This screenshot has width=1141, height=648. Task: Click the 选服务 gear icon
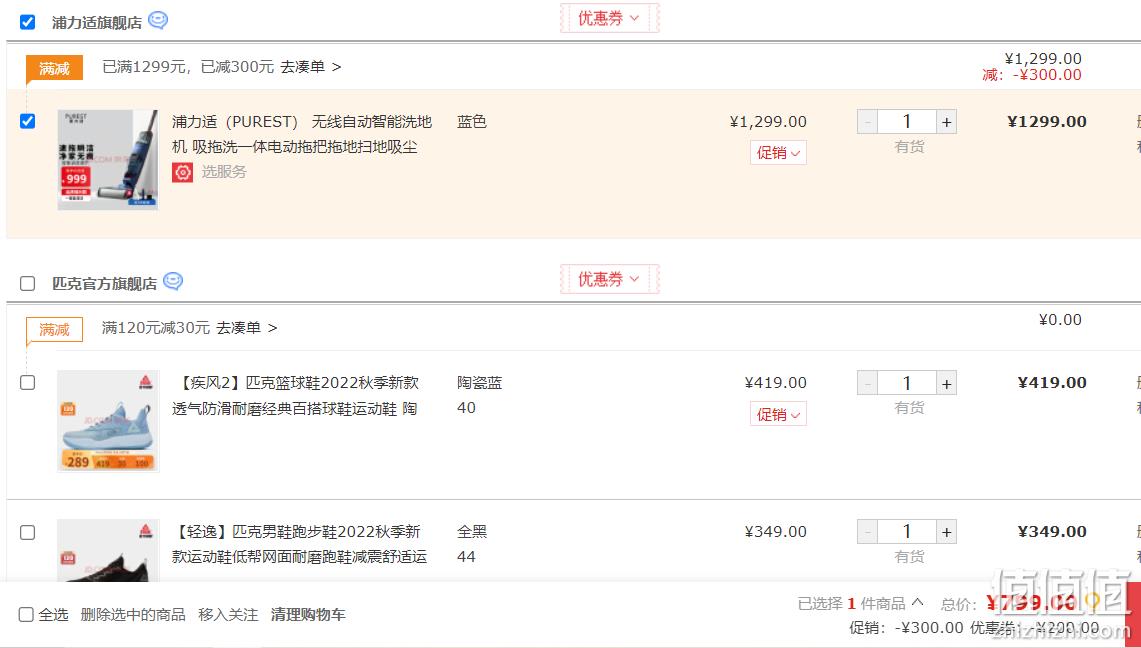click(183, 172)
